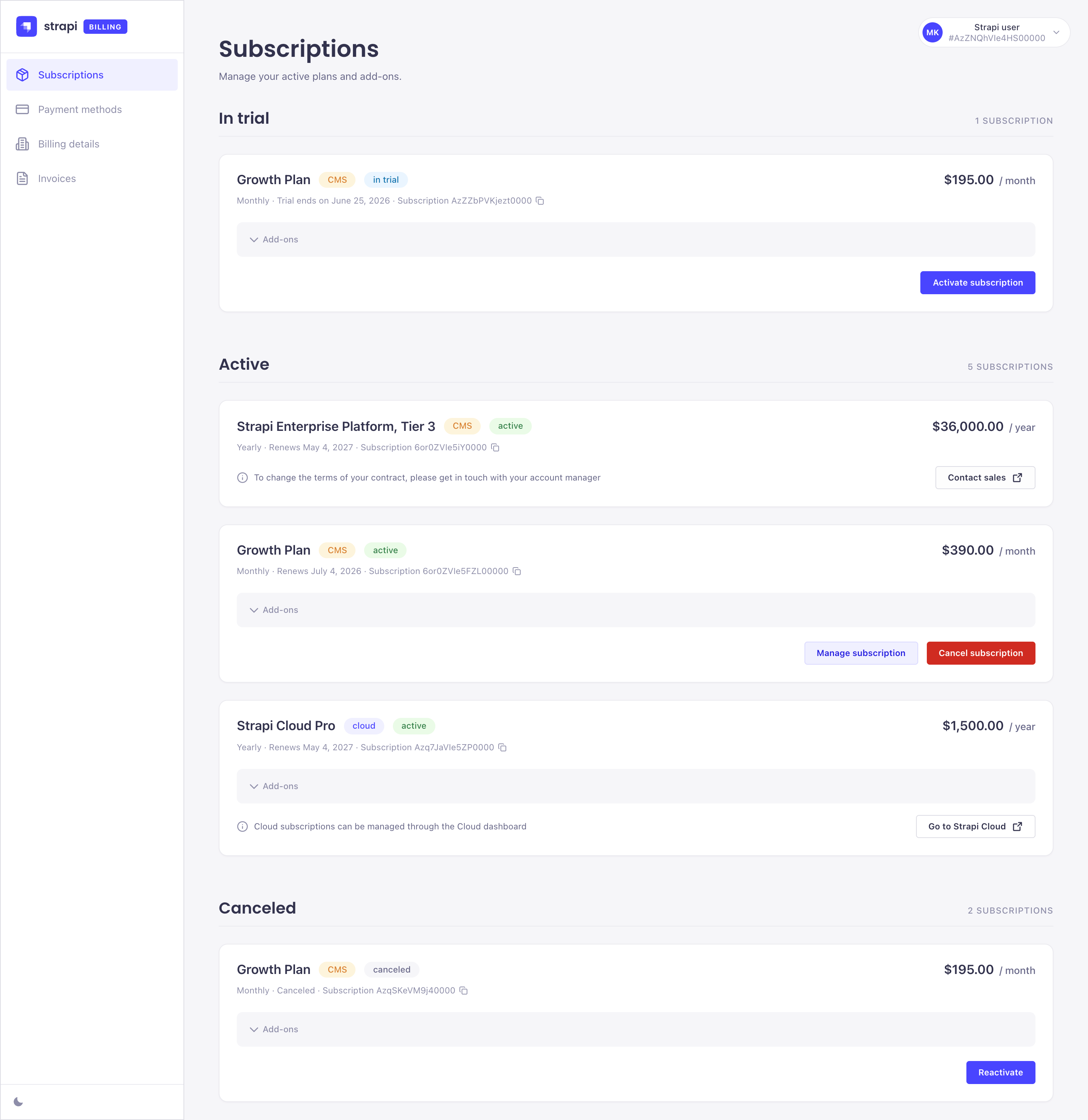This screenshot has width=1088, height=1120.
Task: Open the Invoices section
Action: click(x=92, y=178)
